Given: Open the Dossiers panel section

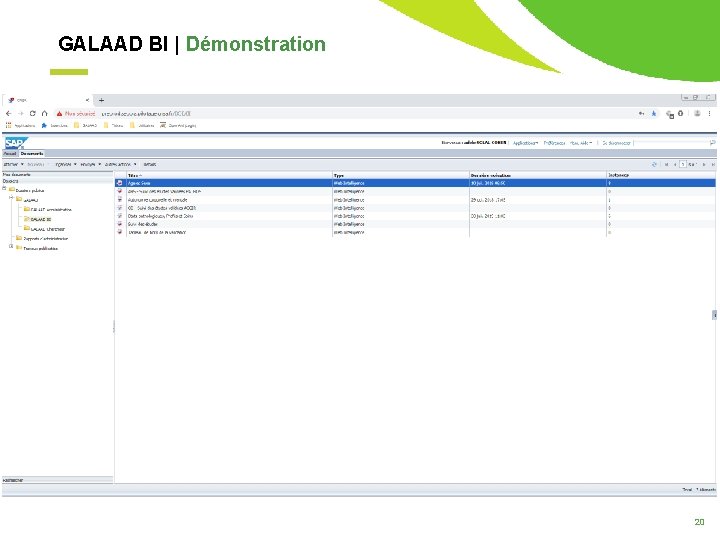Looking at the screenshot, I should pyautogui.click(x=57, y=181).
